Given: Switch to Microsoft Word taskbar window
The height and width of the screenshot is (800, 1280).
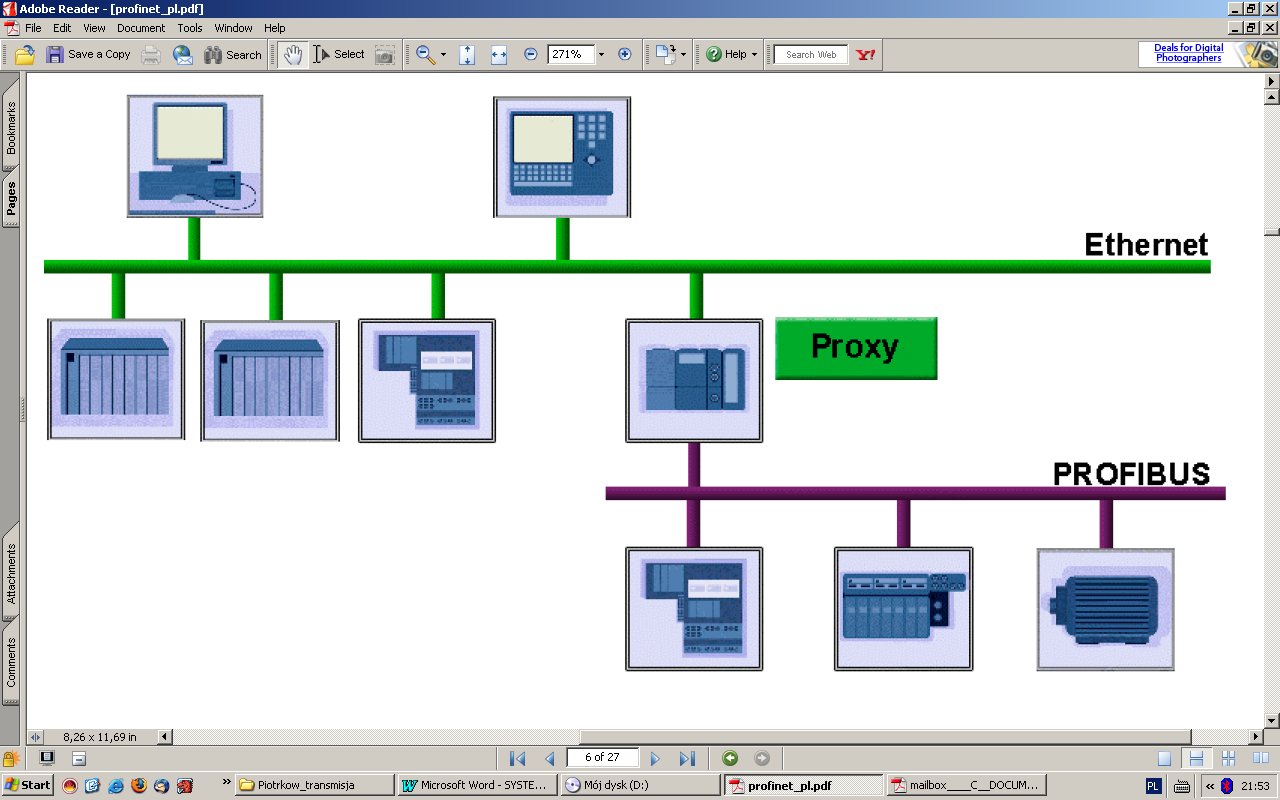Looking at the screenshot, I should [x=478, y=785].
